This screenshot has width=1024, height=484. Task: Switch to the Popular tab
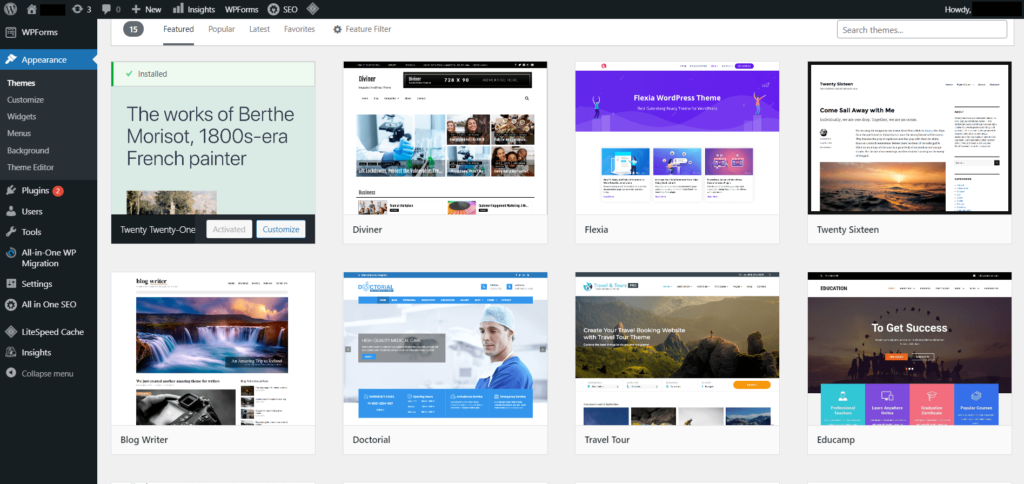point(221,29)
